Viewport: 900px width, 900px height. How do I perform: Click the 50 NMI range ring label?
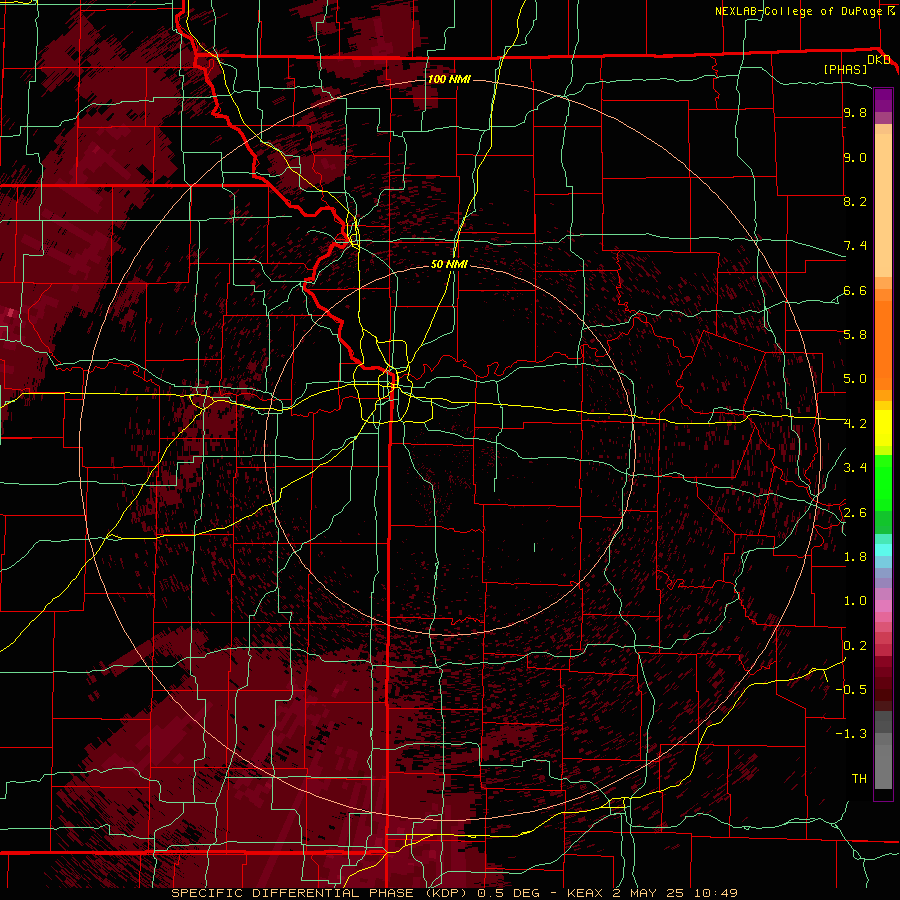pyautogui.click(x=449, y=264)
